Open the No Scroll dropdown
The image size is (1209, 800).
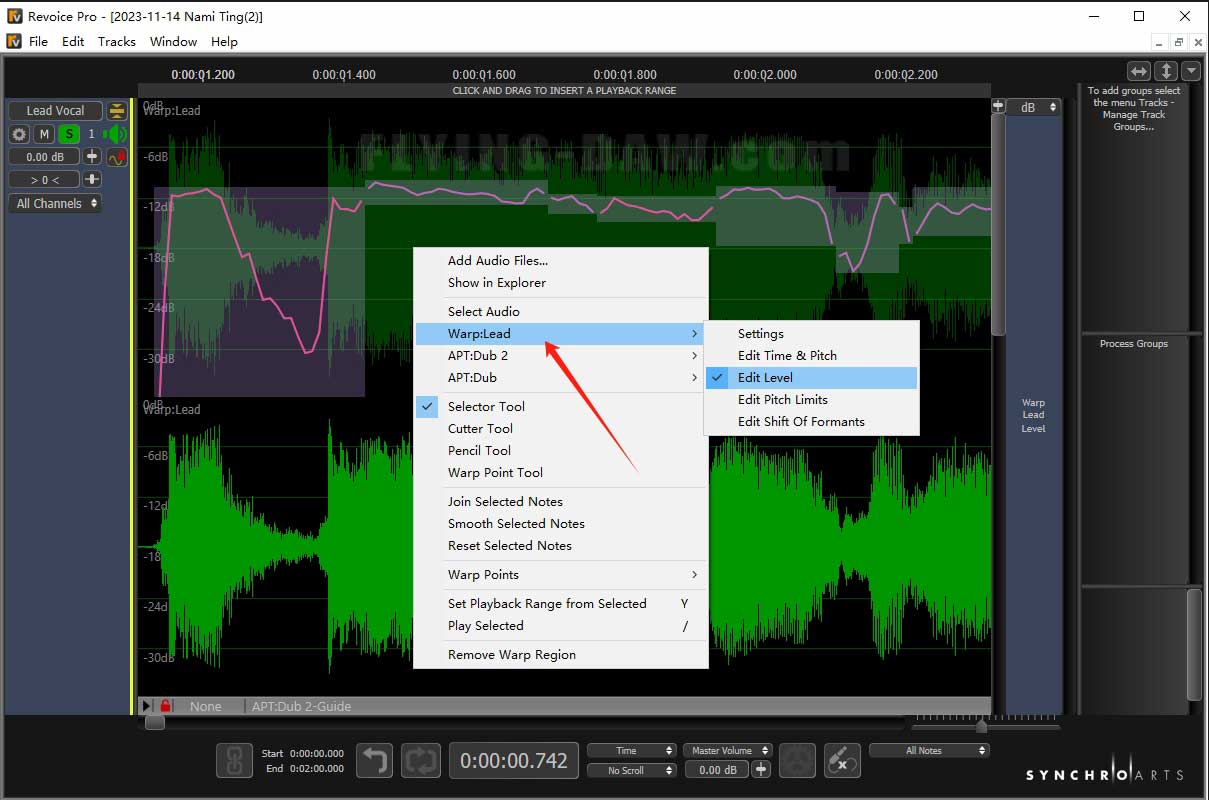632,770
